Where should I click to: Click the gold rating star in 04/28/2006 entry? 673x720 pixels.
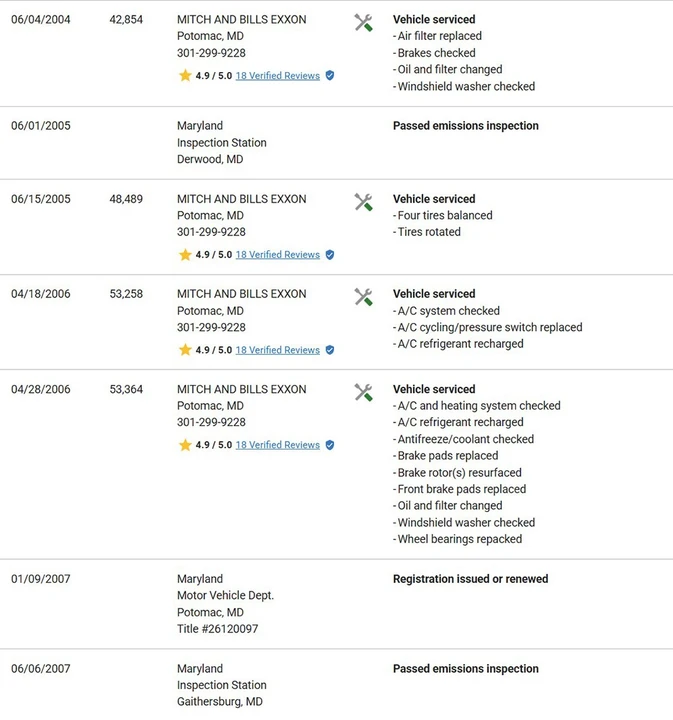[x=185, y=445]
